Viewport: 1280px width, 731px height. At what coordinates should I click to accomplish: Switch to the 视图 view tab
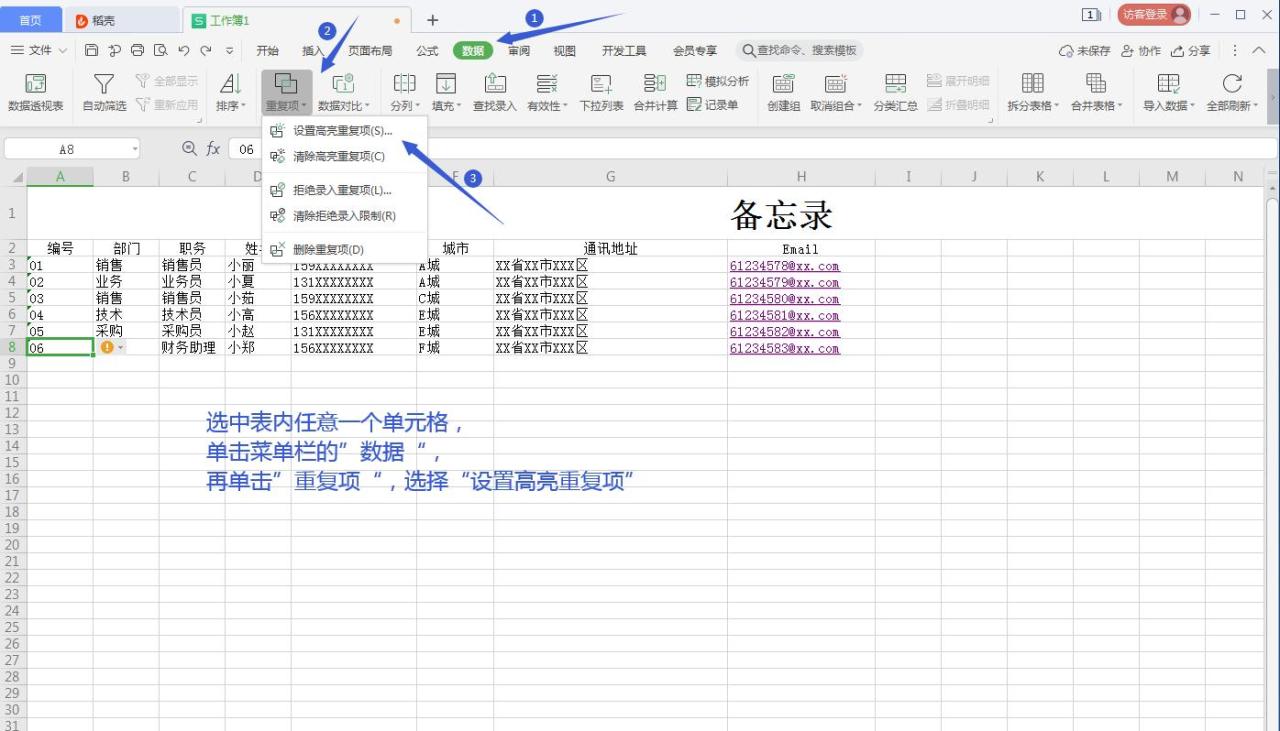(x=565, y=51)
